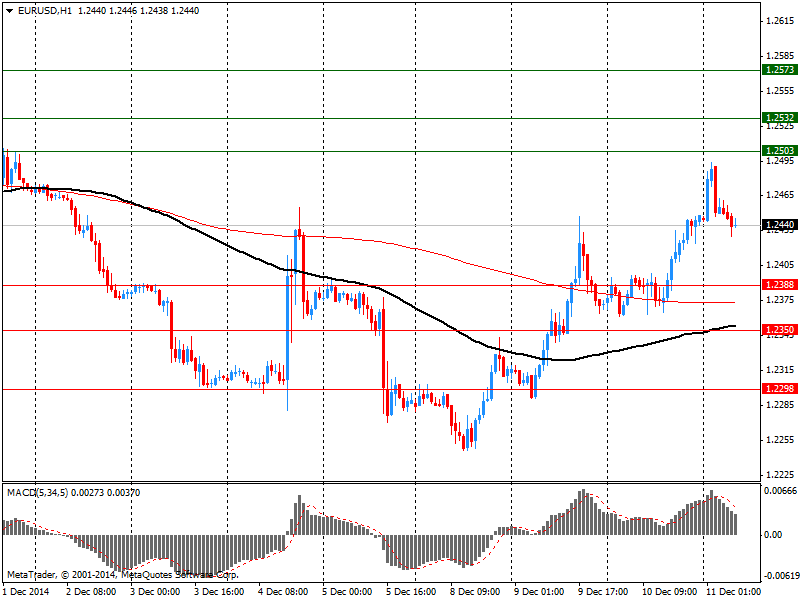This screenshot has height=600, width=800.
Task: Select the 8 Dec 09:00 time axis label
Action: point(476,592)
